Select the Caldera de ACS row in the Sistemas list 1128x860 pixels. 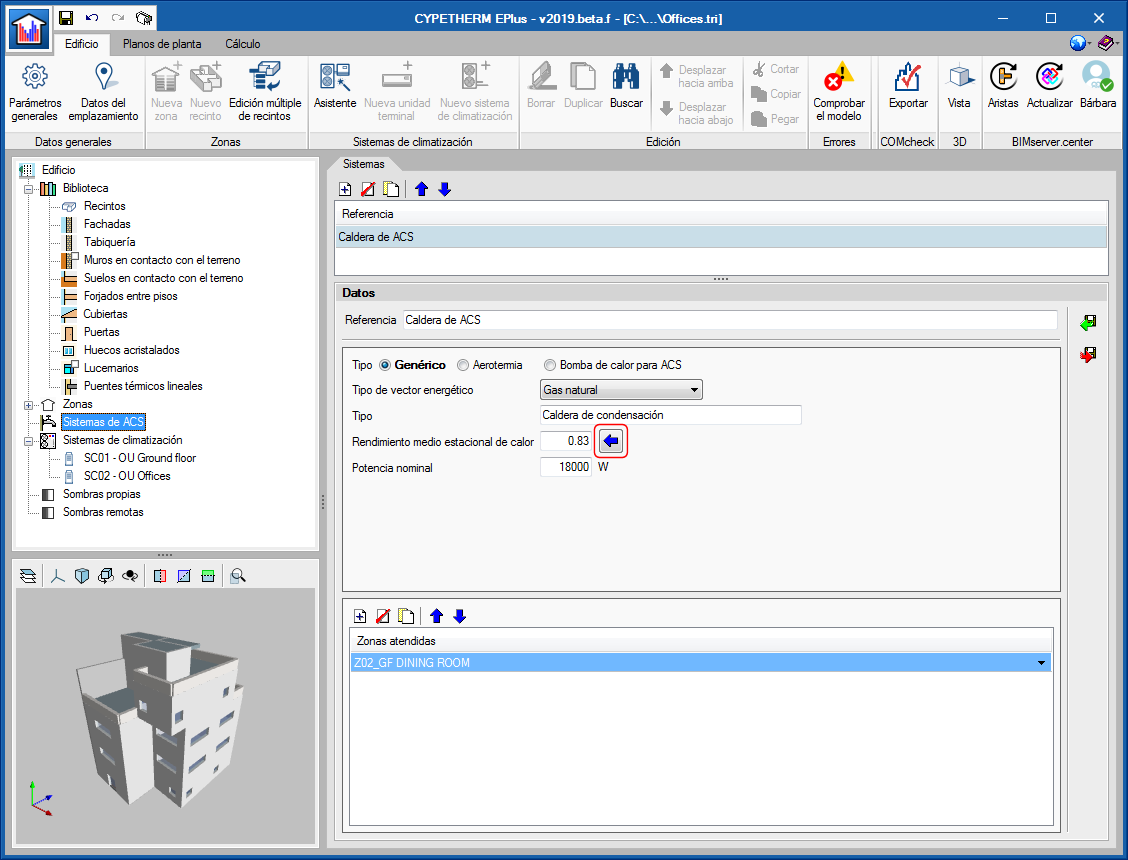point(721,237)
